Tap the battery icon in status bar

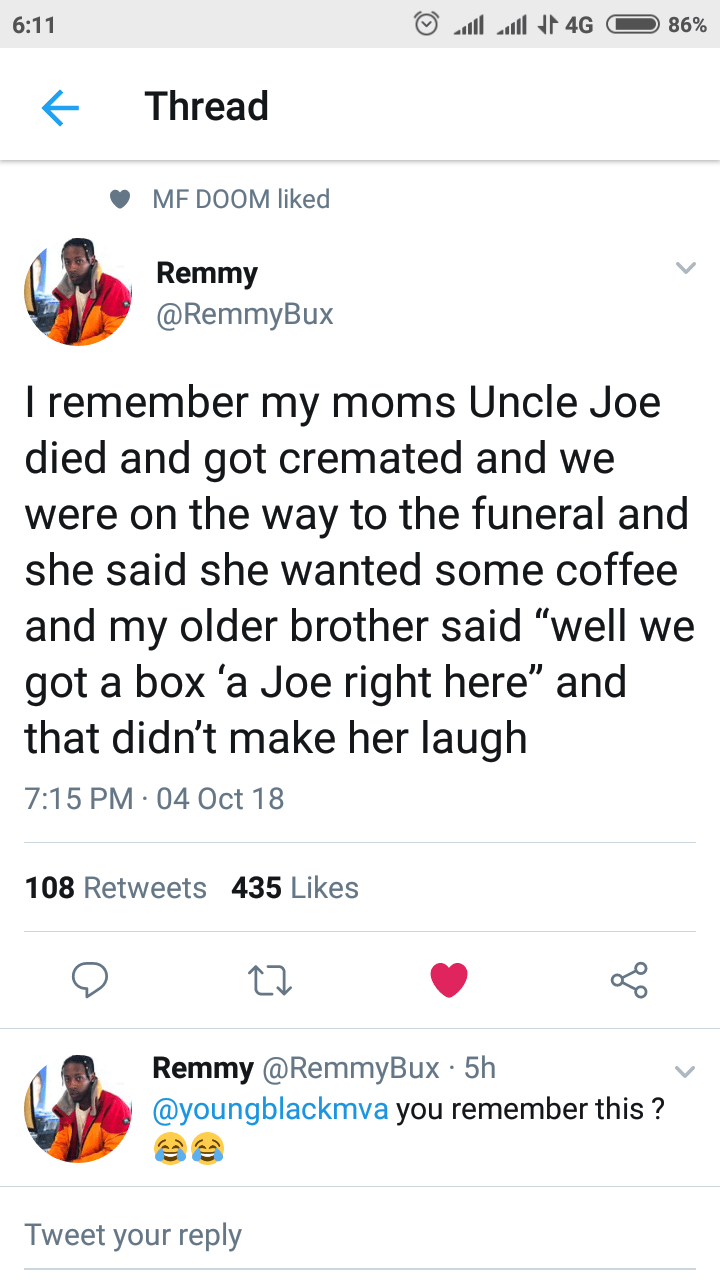pos(630,24)
